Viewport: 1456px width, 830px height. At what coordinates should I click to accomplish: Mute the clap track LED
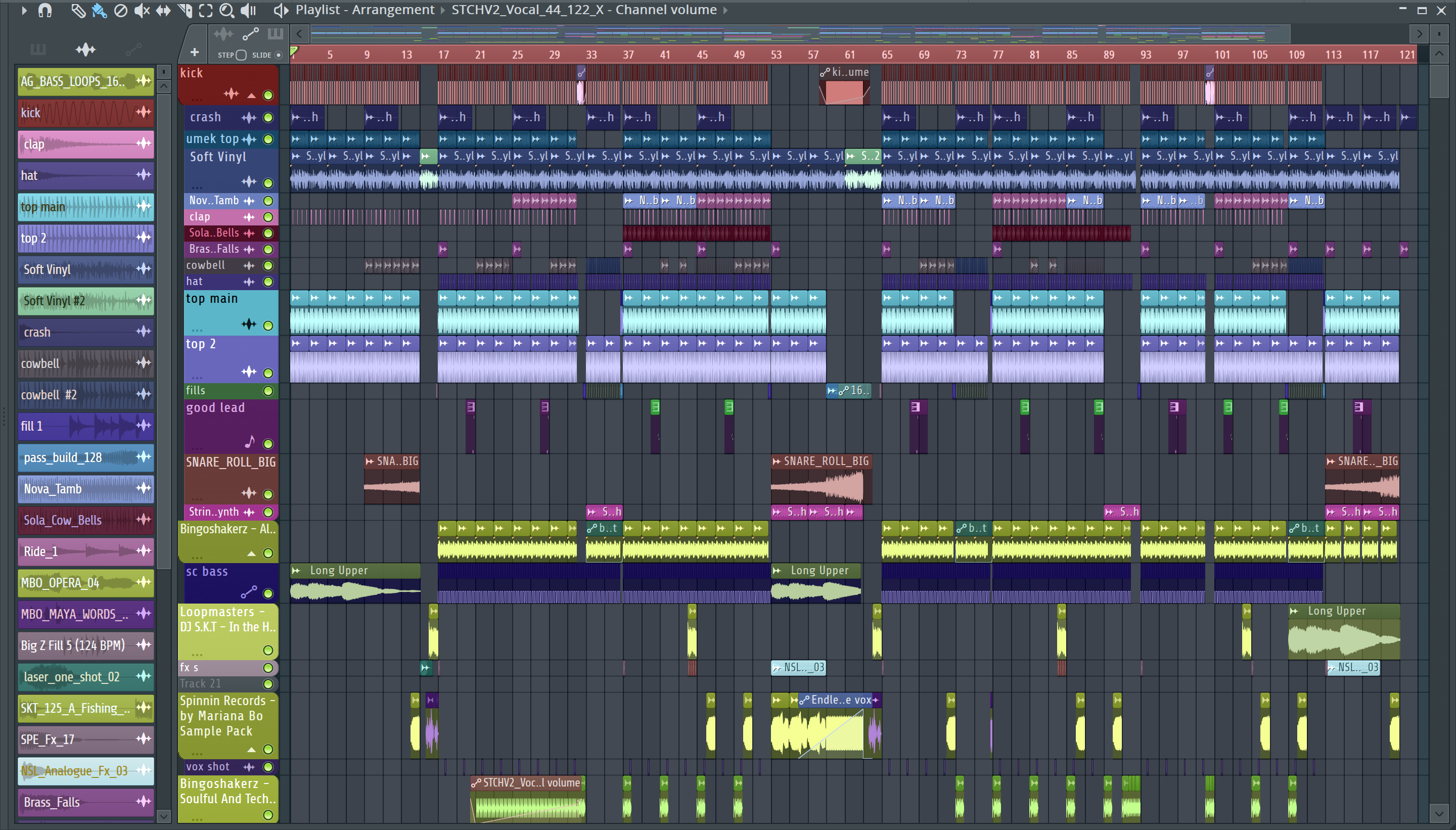tap(268, 217)
